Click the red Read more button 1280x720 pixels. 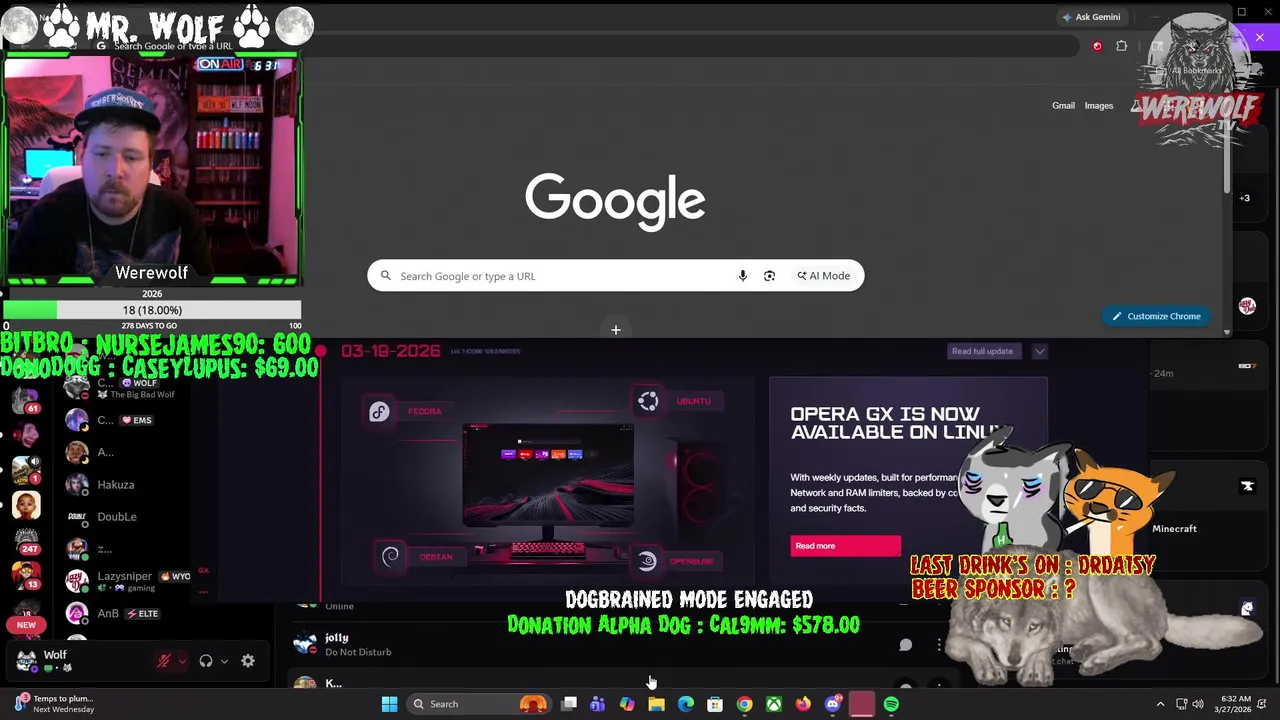[x=846, y=546]
